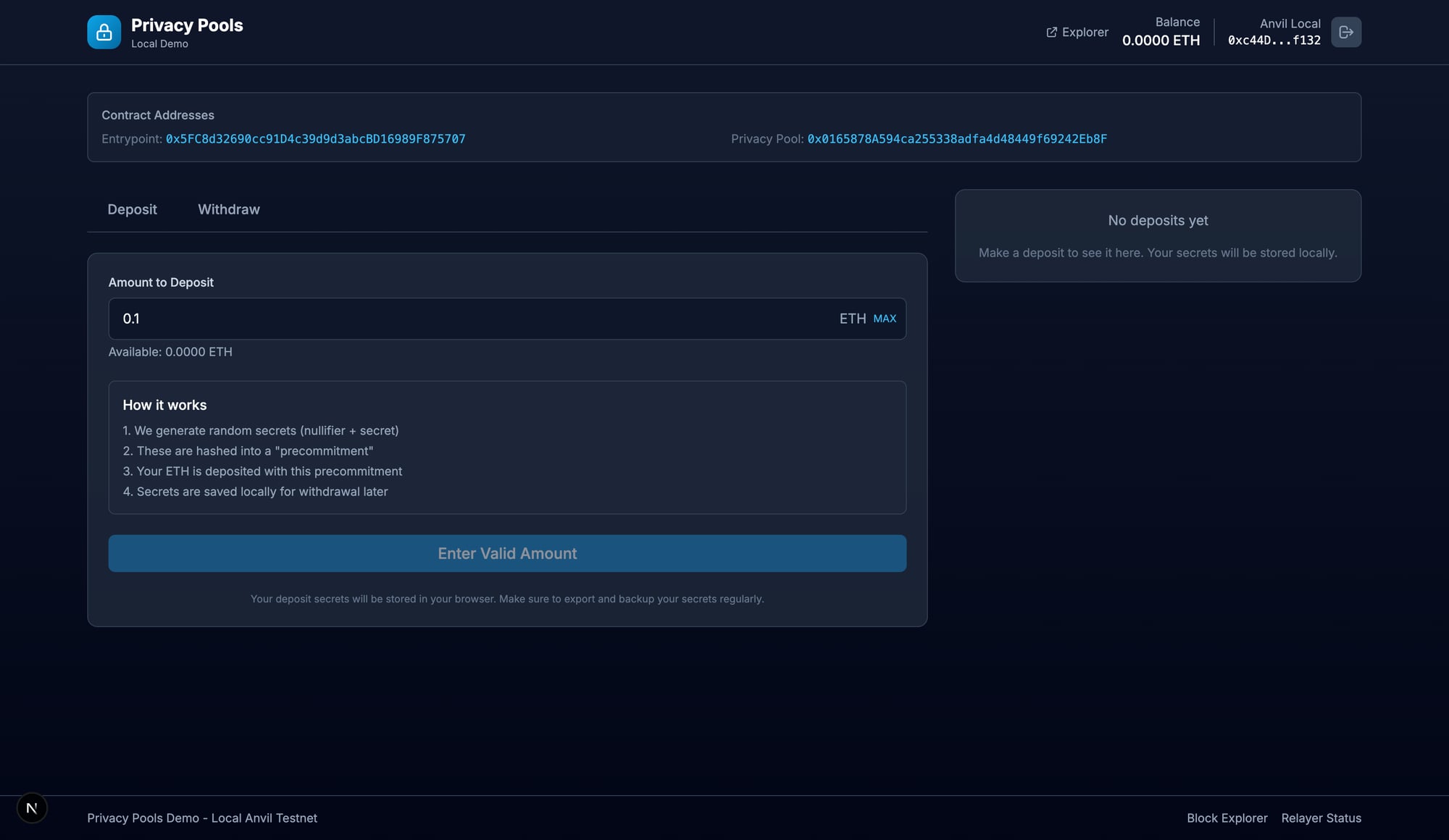Click the Privacy Pools lock icon
The height and width of the screenshot is (840, 1449).
pos(104,32)
